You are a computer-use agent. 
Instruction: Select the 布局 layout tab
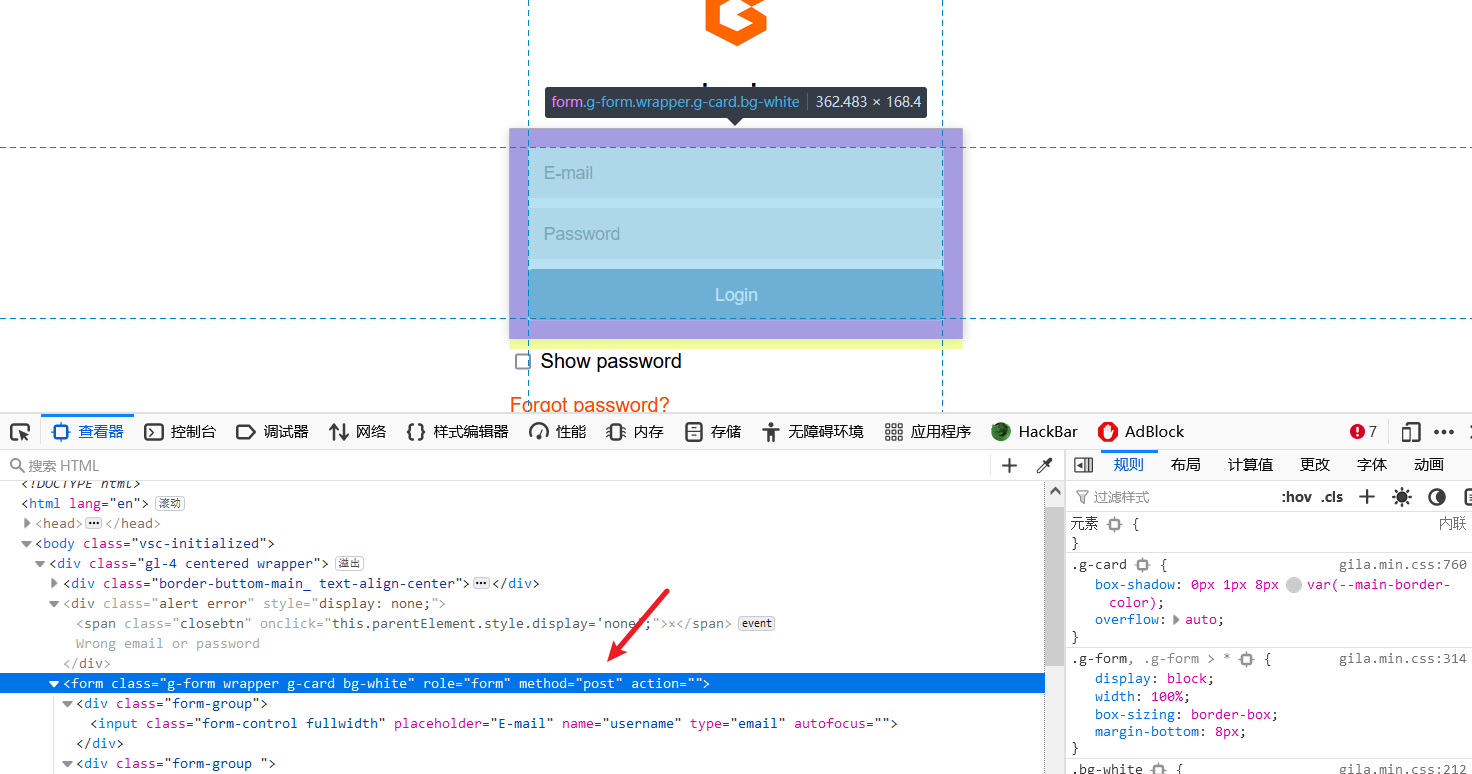(x=1186, y=465)
